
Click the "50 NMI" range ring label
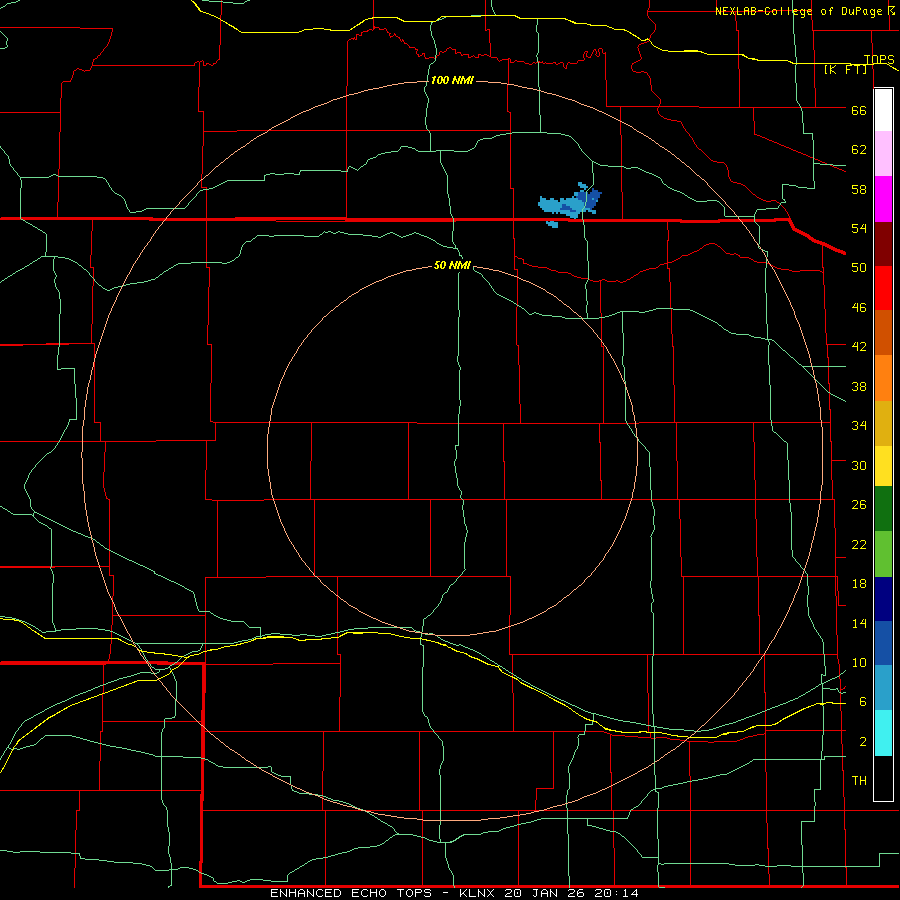(452, 265)
